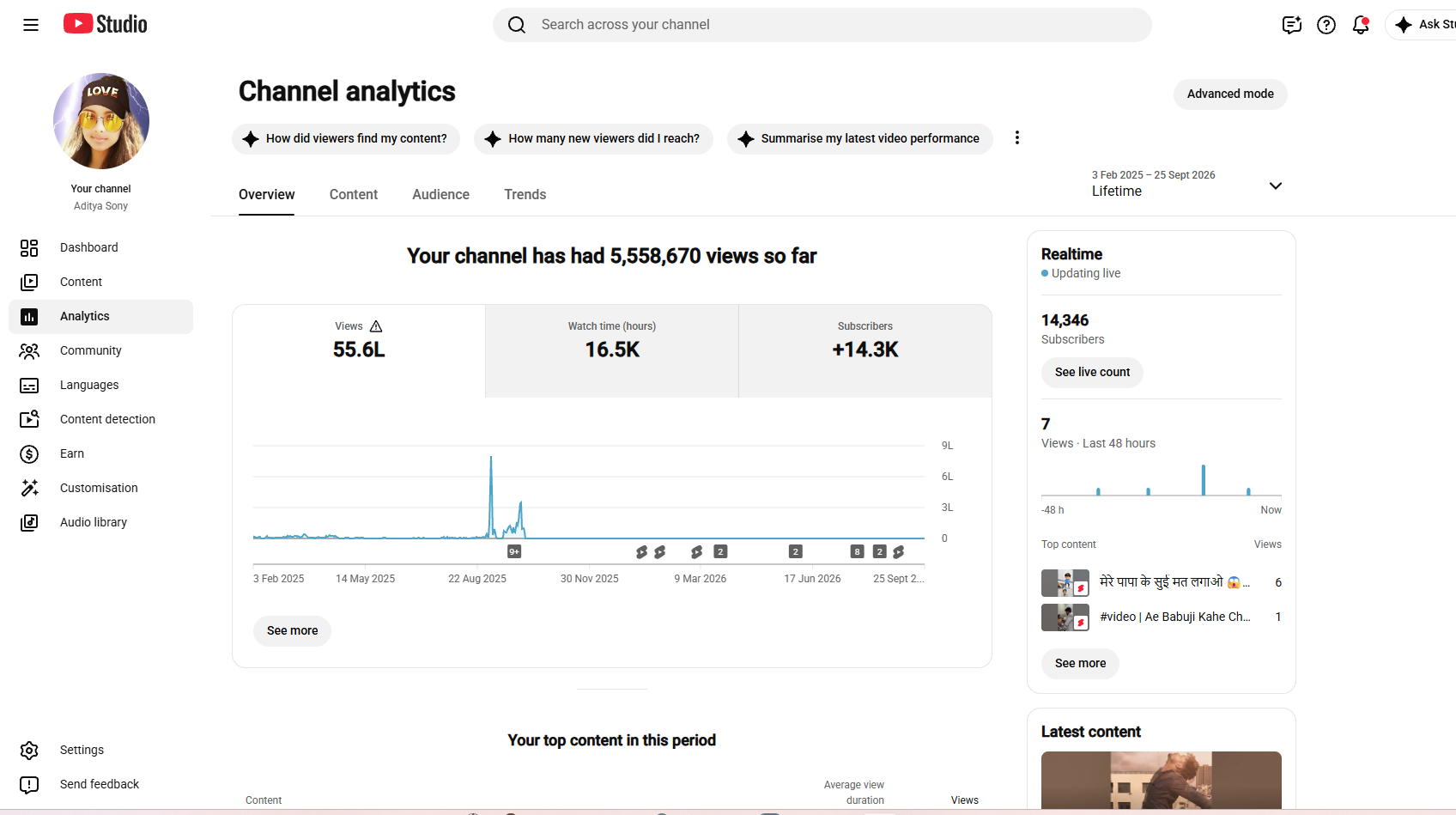This screenshot has width=1456, height=815.
Task: Click the Content icon in sidebar
Action: coord(29,283)
